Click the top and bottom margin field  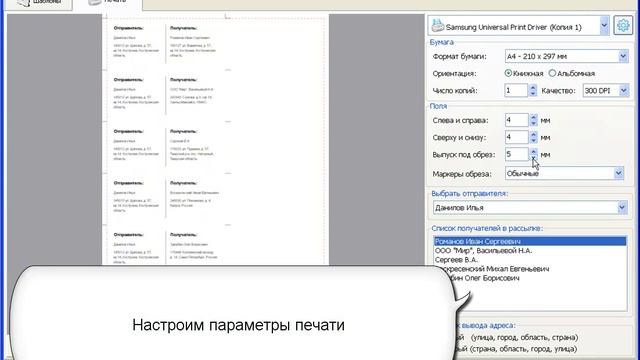click(517, 137)
